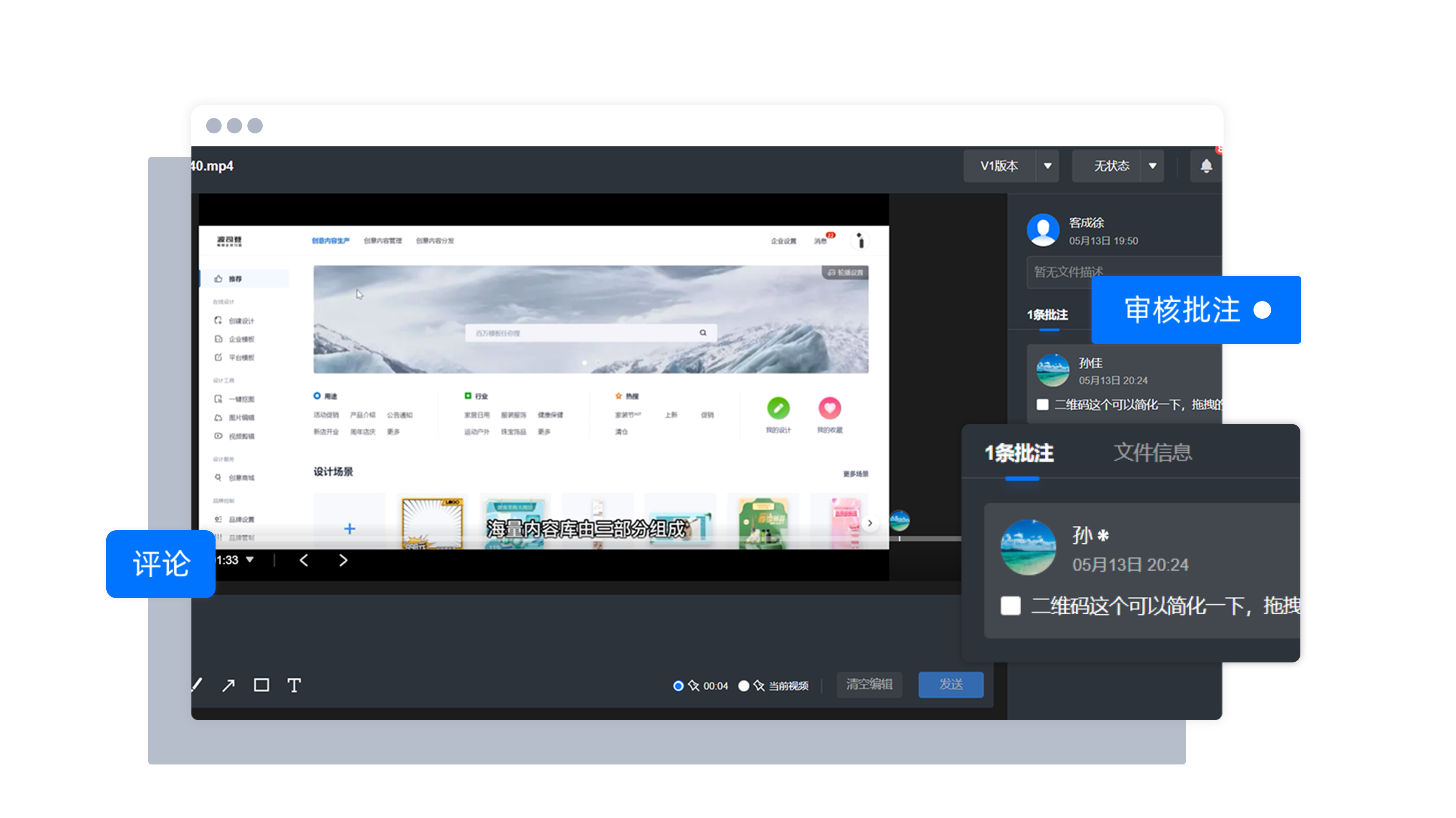Select the 00:04 timestamp radio option
1456x818 pixels.
[x=678, y=686]
